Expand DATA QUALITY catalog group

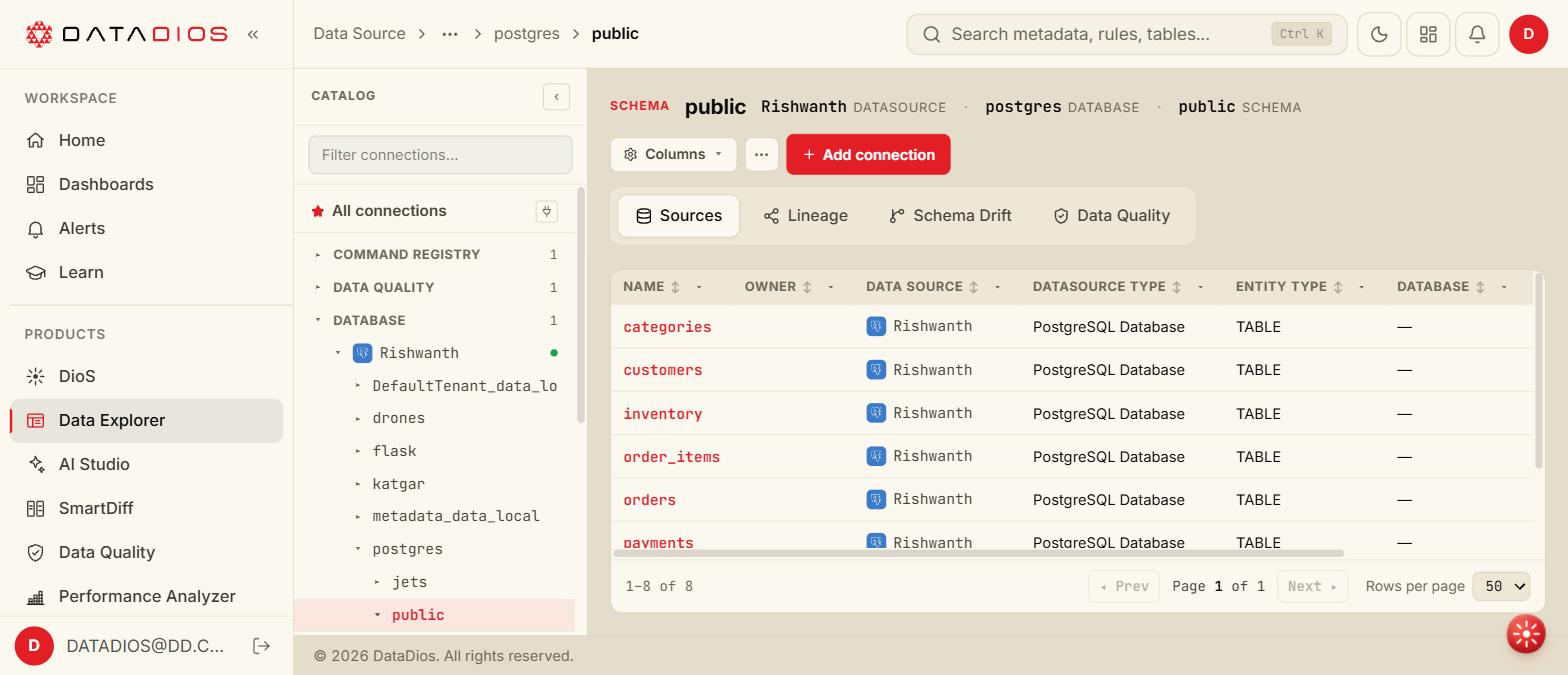click(x=318, y=287)
